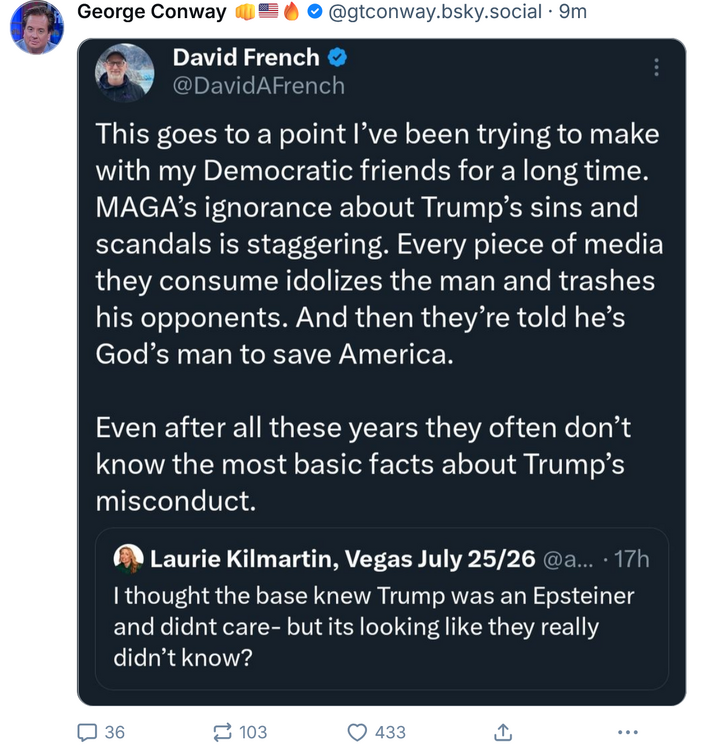Open the embedded tweet's vertical dots menu

click(656, 67)
